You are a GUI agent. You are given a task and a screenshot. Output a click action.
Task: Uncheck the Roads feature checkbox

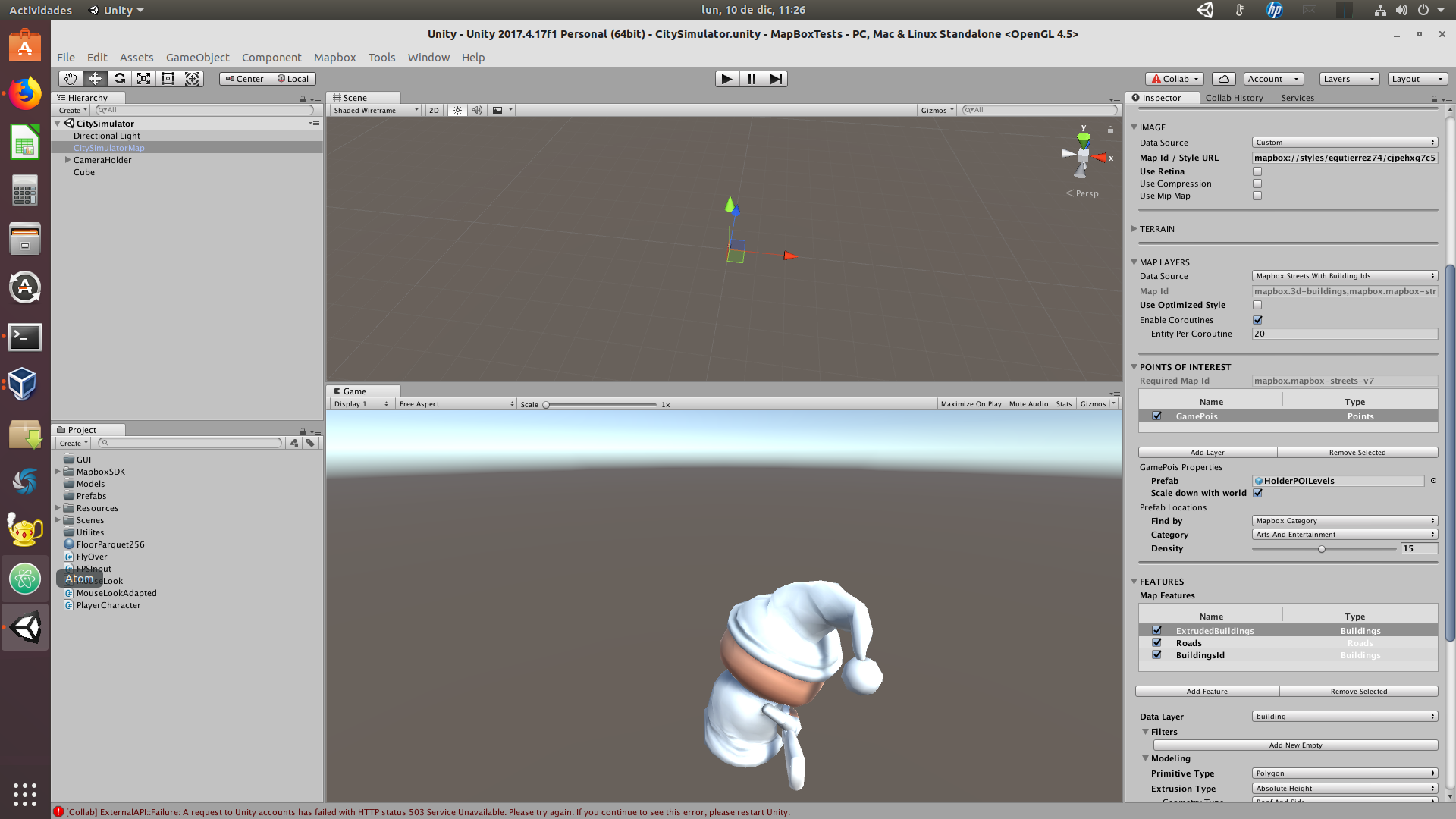click(1156, 642)
